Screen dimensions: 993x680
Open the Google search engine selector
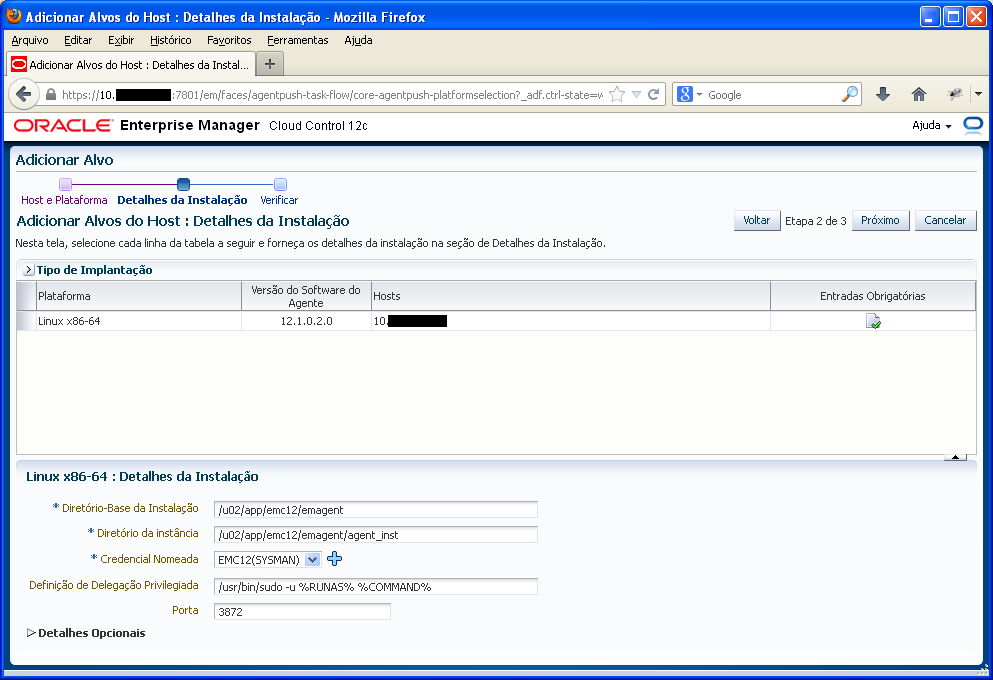(690, 94)
